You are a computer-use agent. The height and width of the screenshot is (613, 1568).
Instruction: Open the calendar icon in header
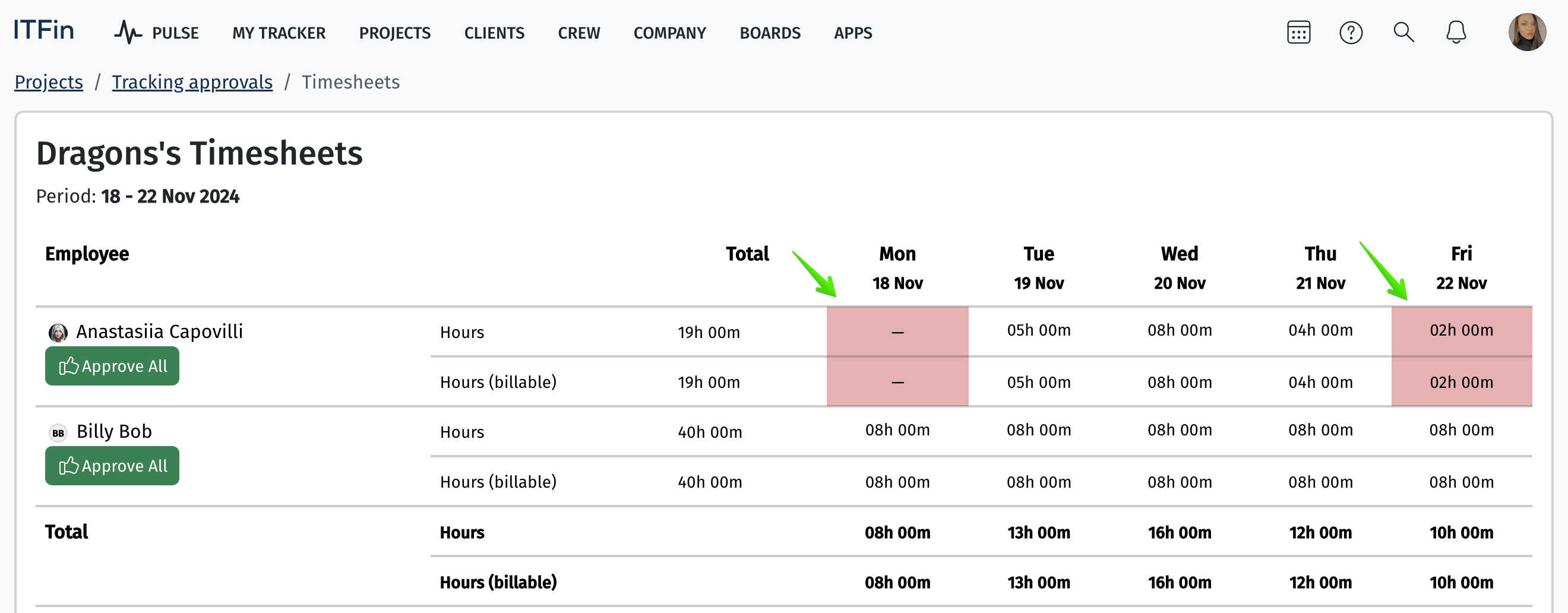click(1298, 32)
